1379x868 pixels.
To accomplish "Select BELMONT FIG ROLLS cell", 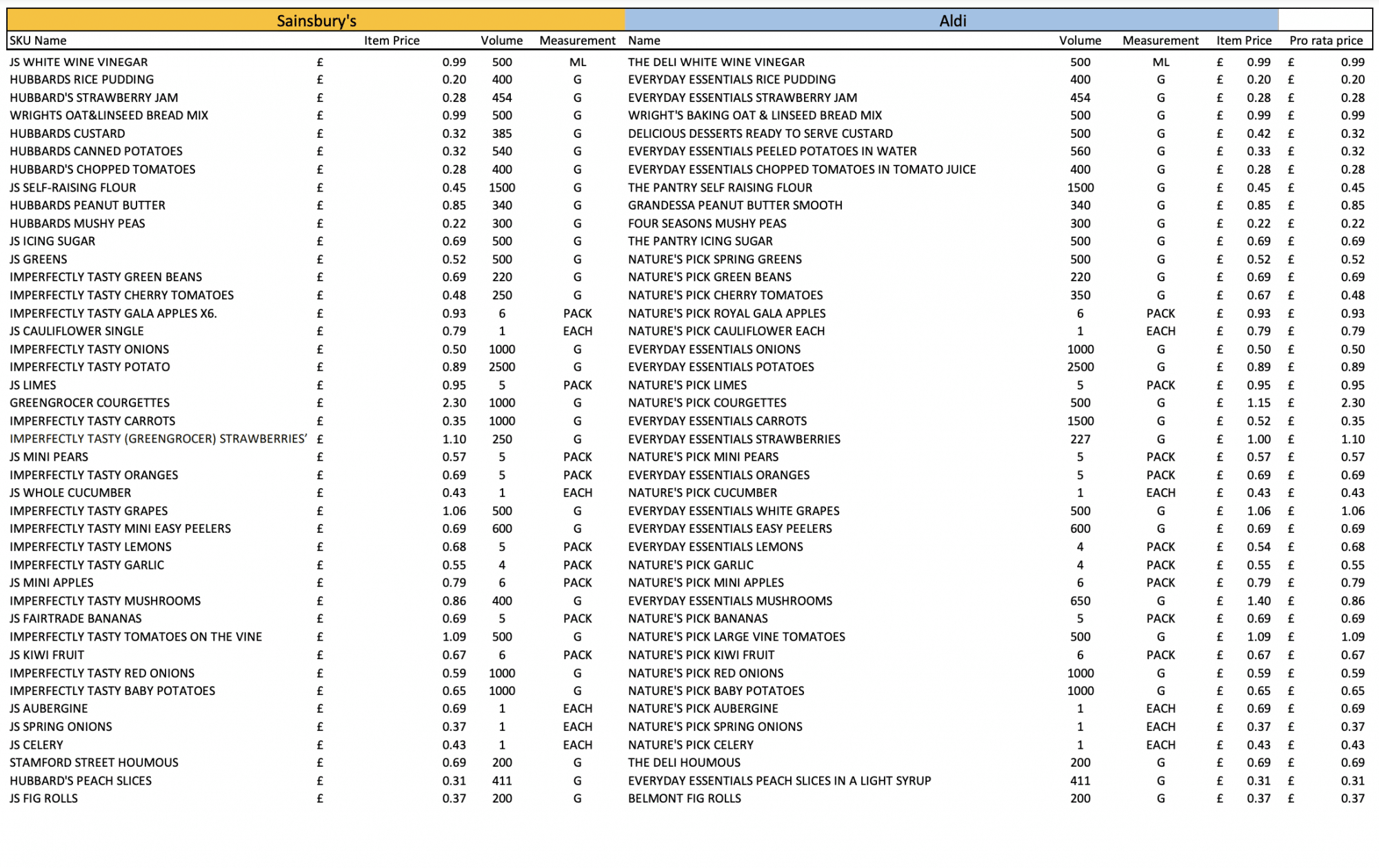I will (x=685, y=798).
